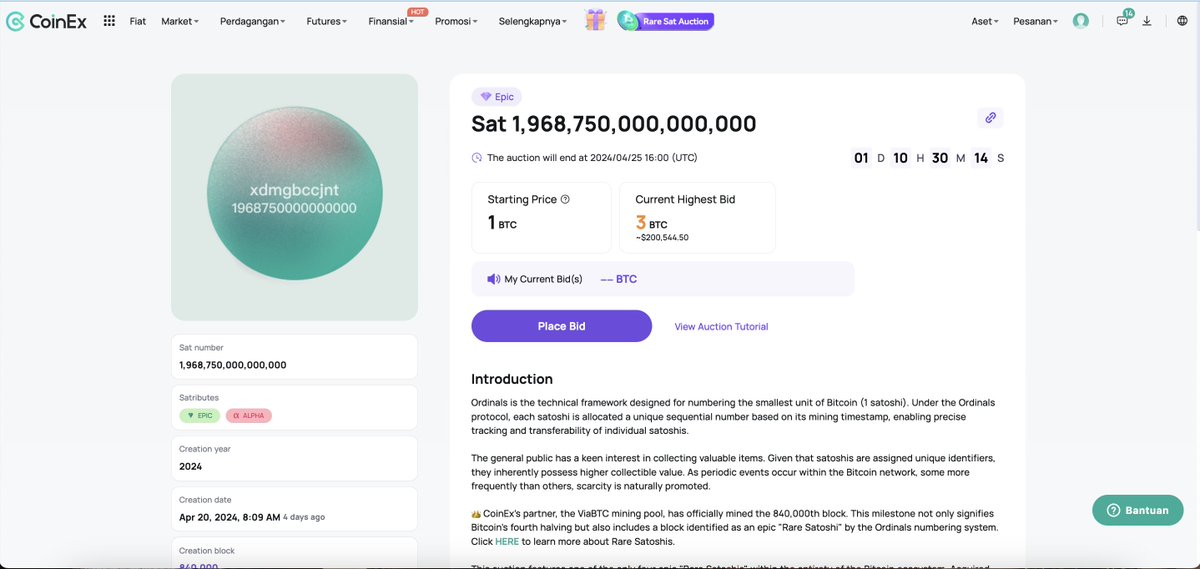Click the Sat number value 1,968,750,000,000,000
The image size is (1200, 569).
(233, 365)
